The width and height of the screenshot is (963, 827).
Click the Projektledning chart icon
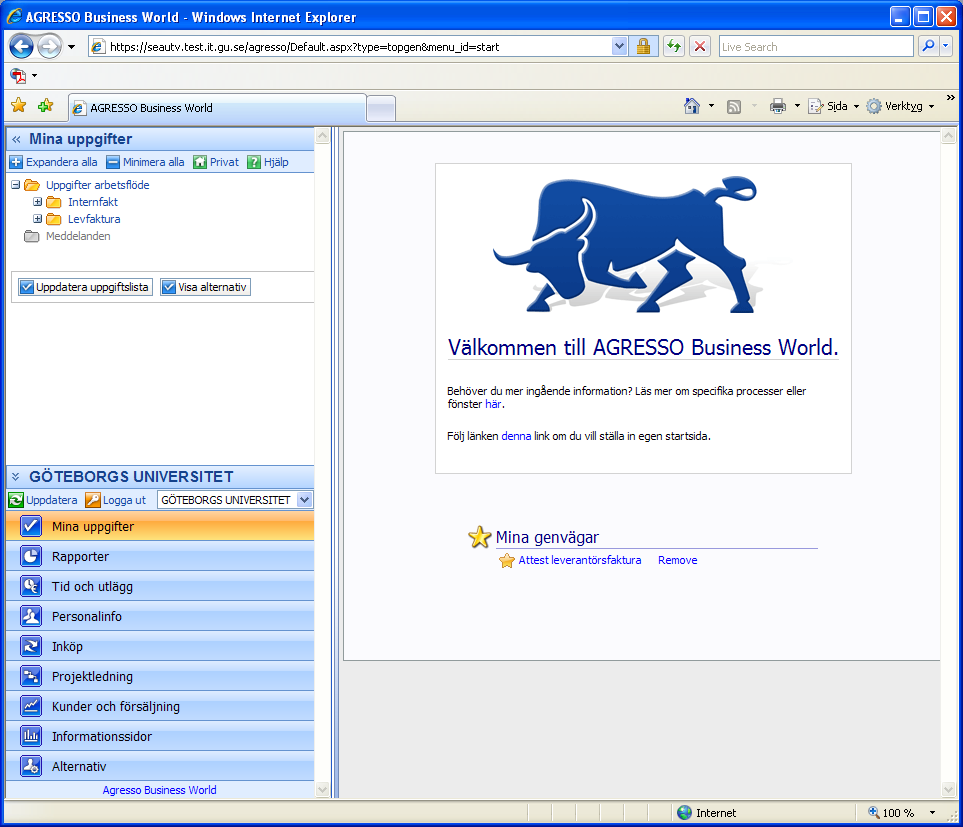pos(31,677)
